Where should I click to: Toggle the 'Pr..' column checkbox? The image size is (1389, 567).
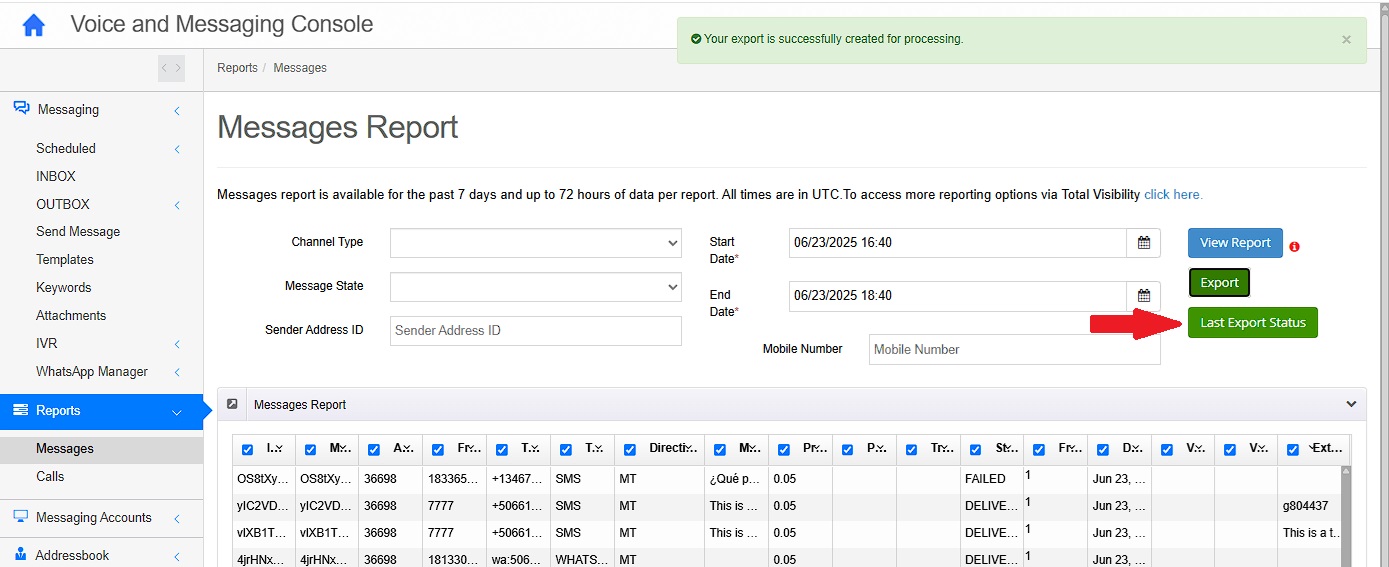point(783,450)
